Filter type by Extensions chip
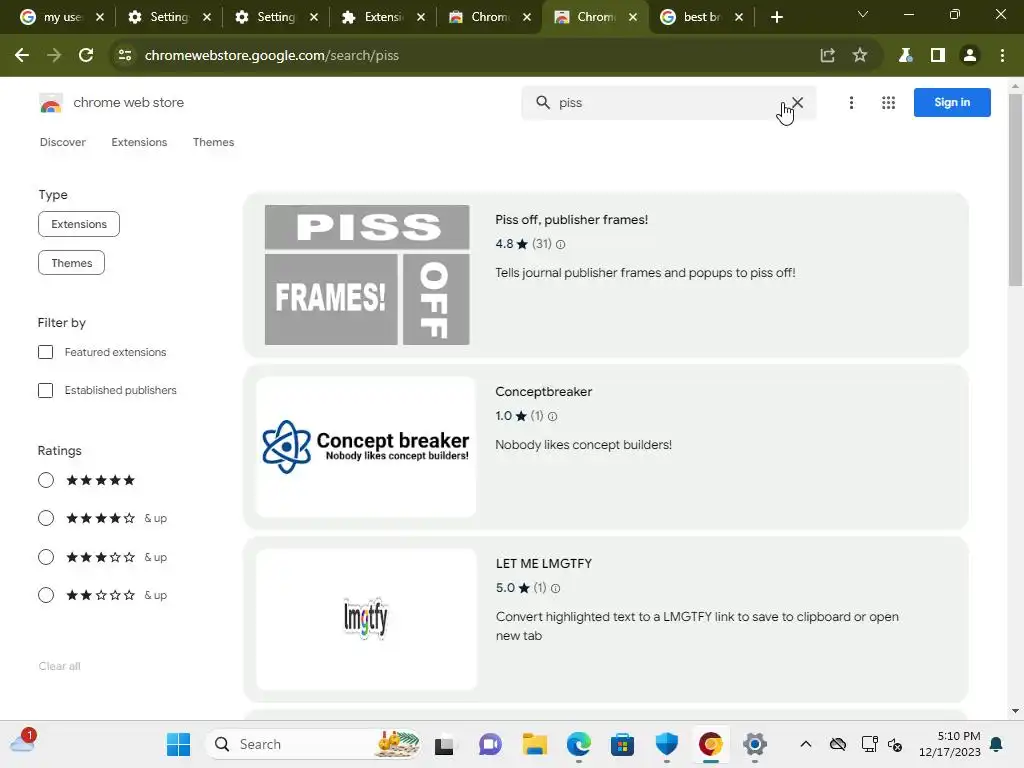The width and height of the screenshot is (1024, 768). pyautogui.click(x=79, y=224)
